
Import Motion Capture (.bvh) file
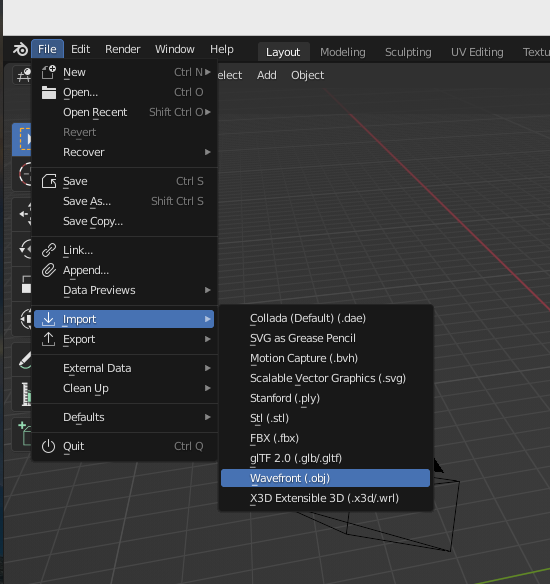click(325, 358)
